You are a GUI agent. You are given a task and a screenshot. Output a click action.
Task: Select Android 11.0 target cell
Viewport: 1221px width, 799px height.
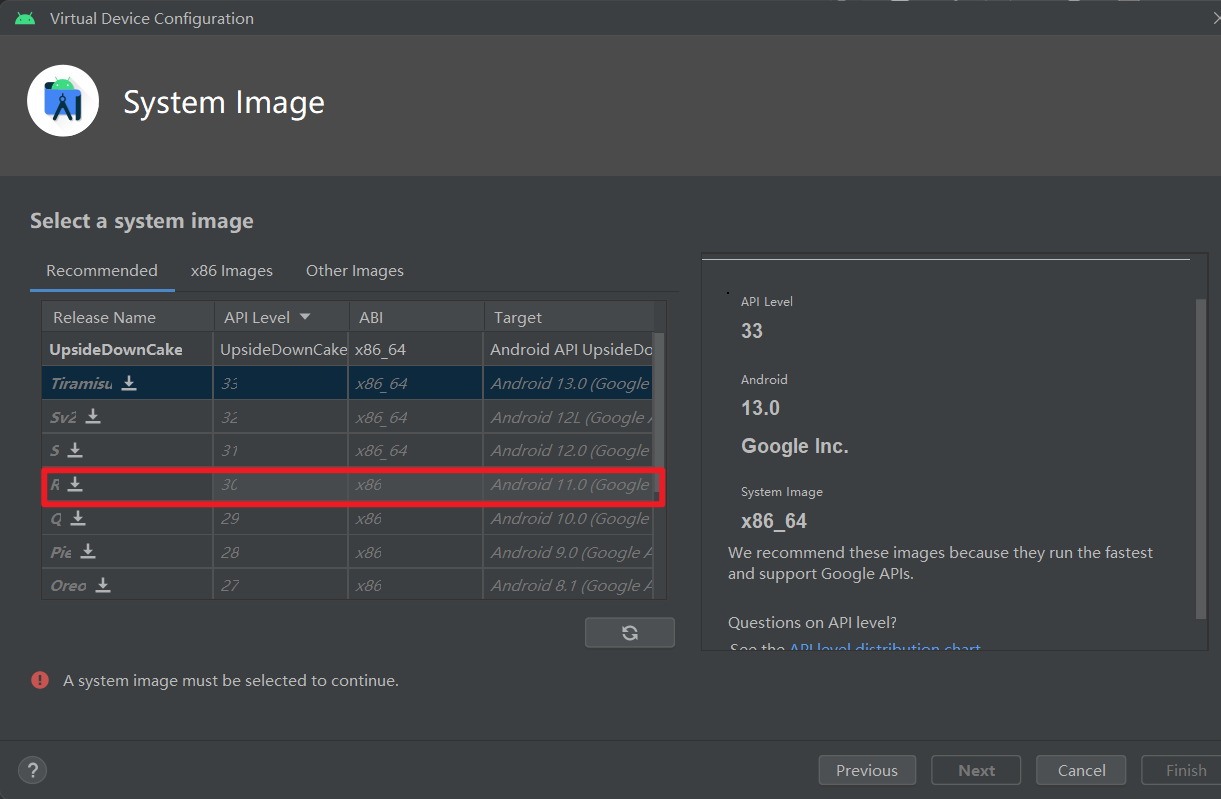tap(568, 485)
